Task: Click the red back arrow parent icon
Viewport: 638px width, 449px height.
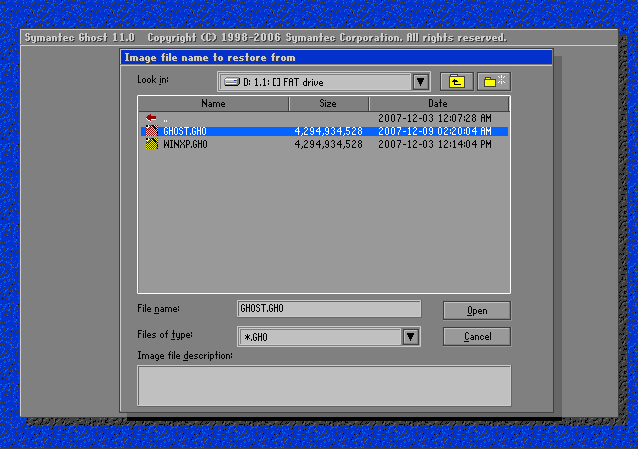Action: click(151, 118)
